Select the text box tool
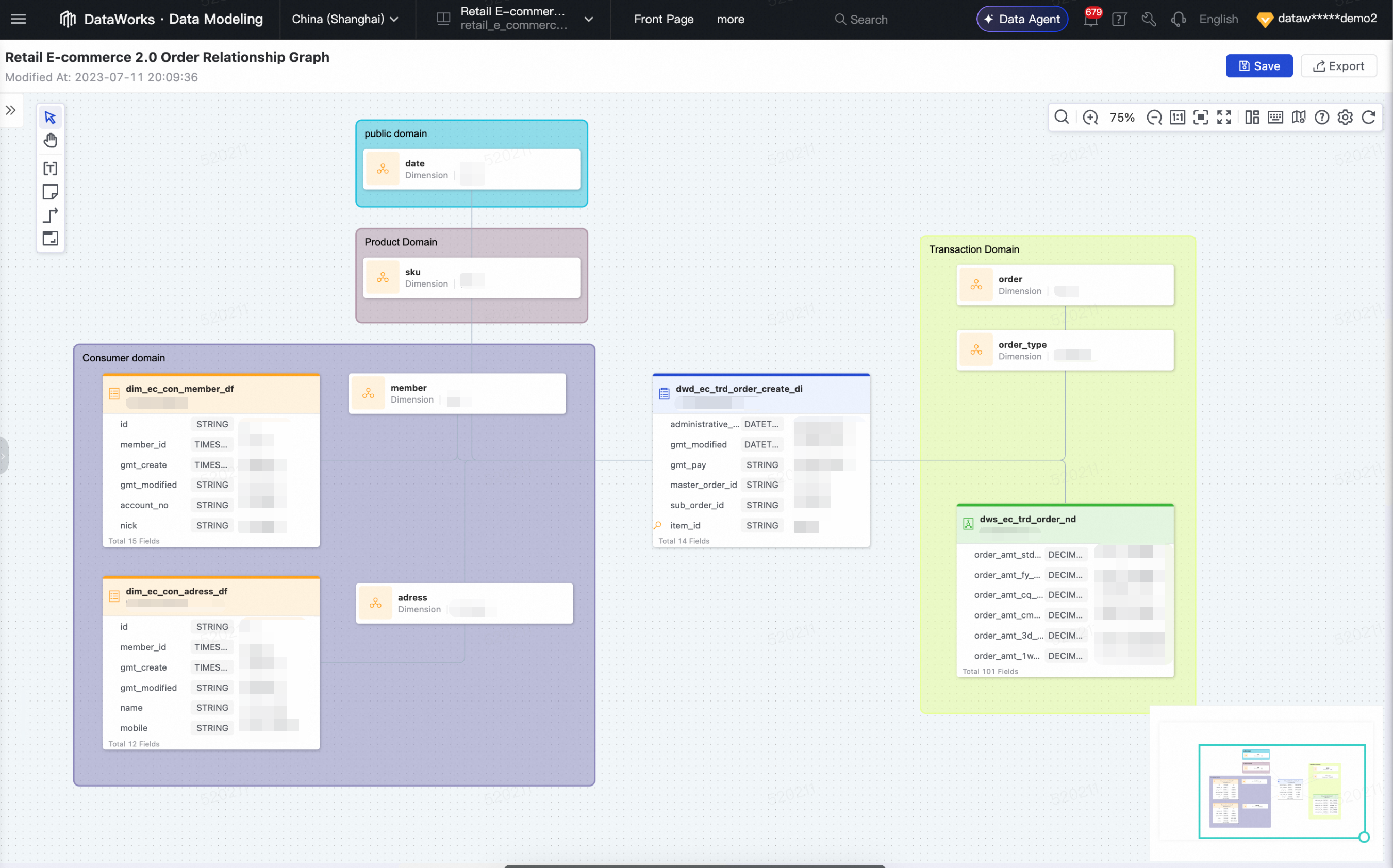Screen dimensions: 1393x868 click(x=50, y=168)
